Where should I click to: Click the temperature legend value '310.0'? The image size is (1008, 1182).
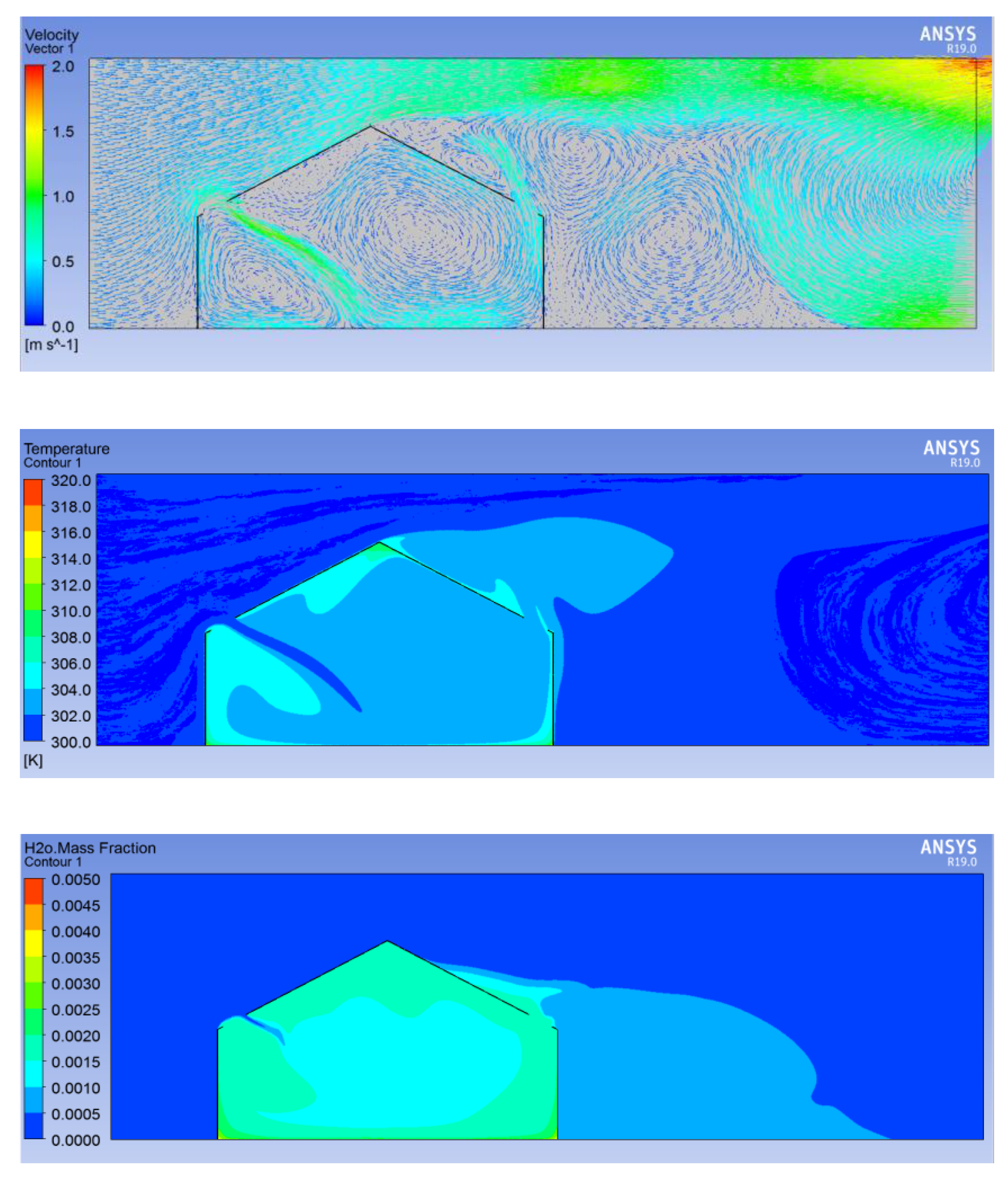[71, 611]
